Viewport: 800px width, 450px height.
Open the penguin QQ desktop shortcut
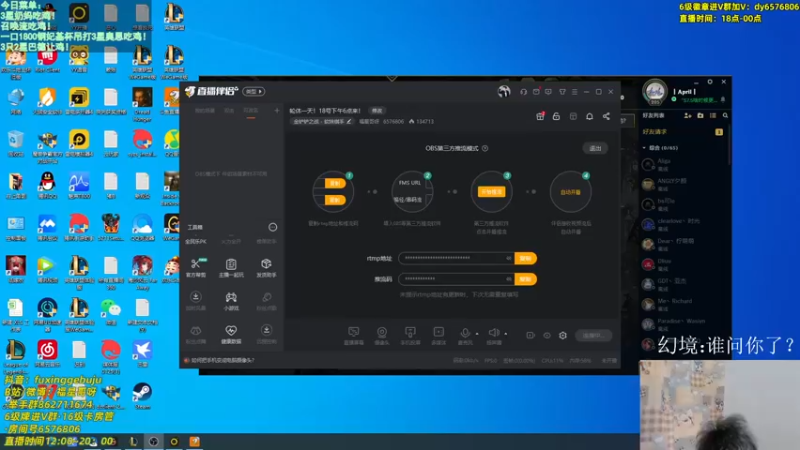coord(47,185)
